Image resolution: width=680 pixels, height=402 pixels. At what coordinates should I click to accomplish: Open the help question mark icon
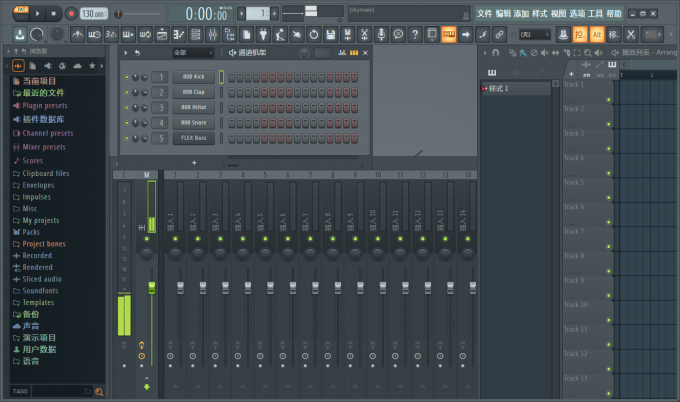click(x=415, y=34)
